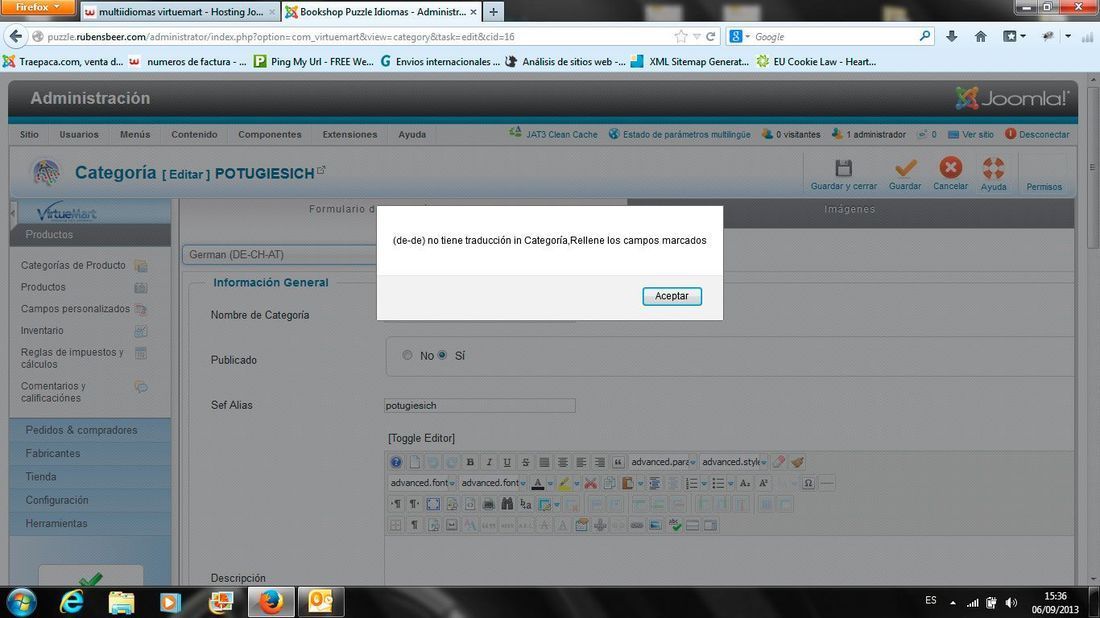This screenshot has width=1100, height=618.
Task: Click the Cancelar toolbar button
Action: [x=951, y=175]
